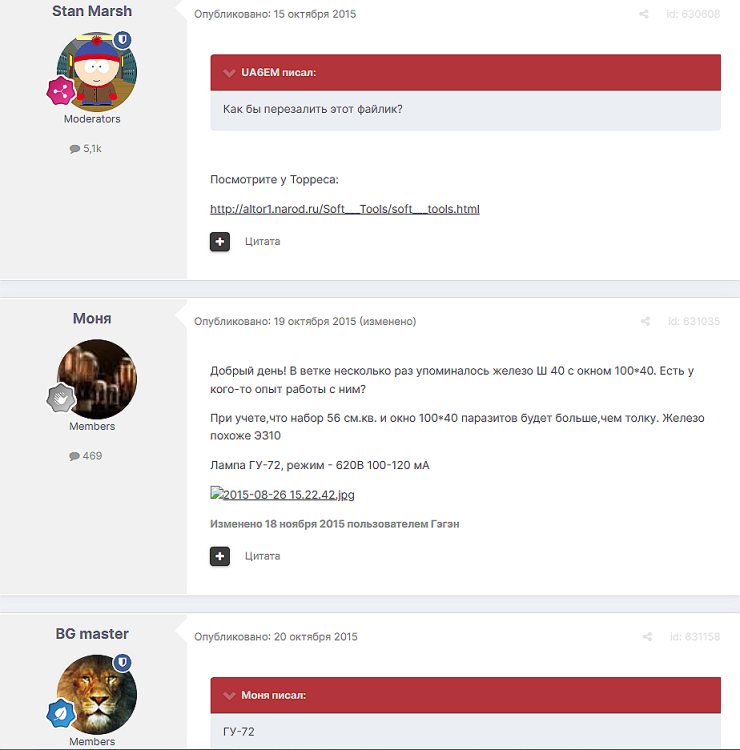This screenshot has width=740, height=750.
Task: Click gray hand rank badge on Моня avatar
Action: point(61,398)
